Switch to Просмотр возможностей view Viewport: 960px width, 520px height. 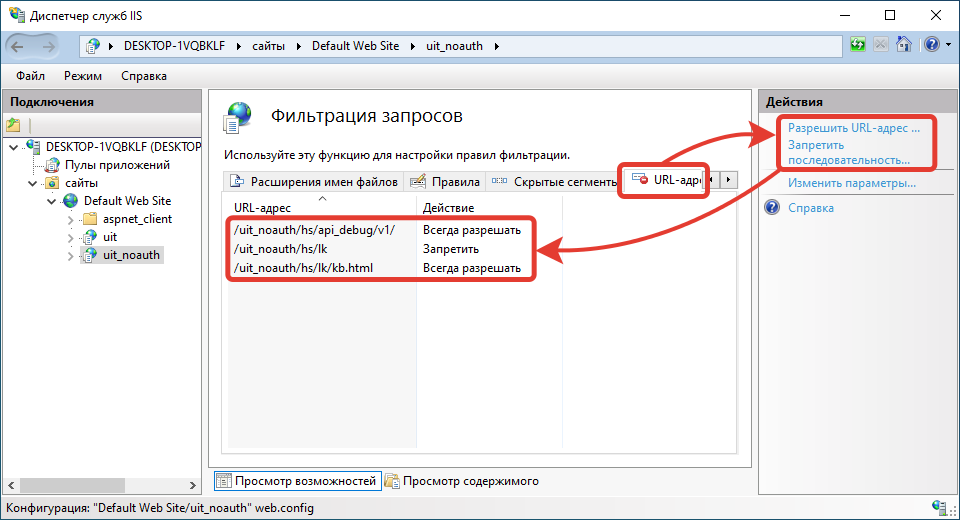click(x=298, y=481)
